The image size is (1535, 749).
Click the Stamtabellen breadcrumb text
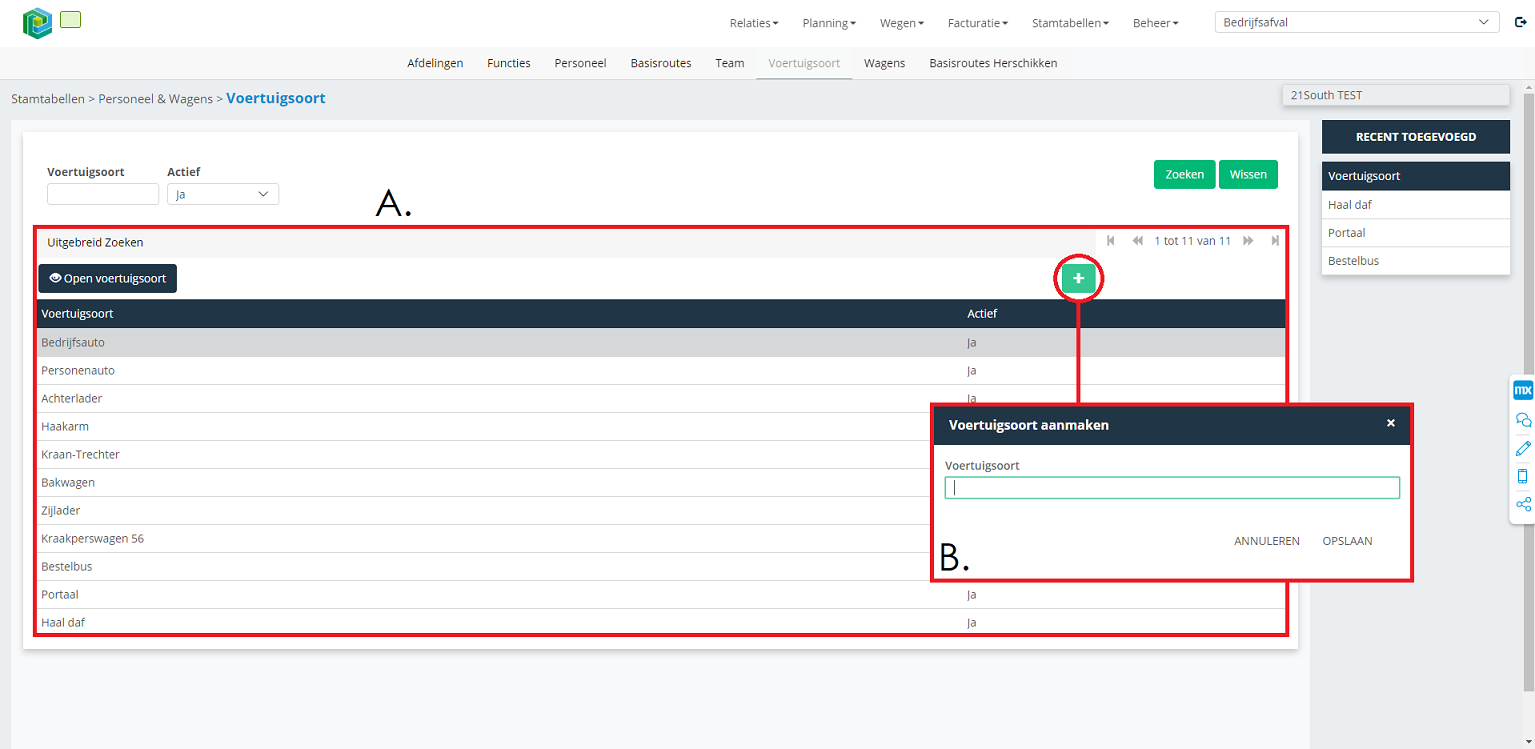(47, 99)
